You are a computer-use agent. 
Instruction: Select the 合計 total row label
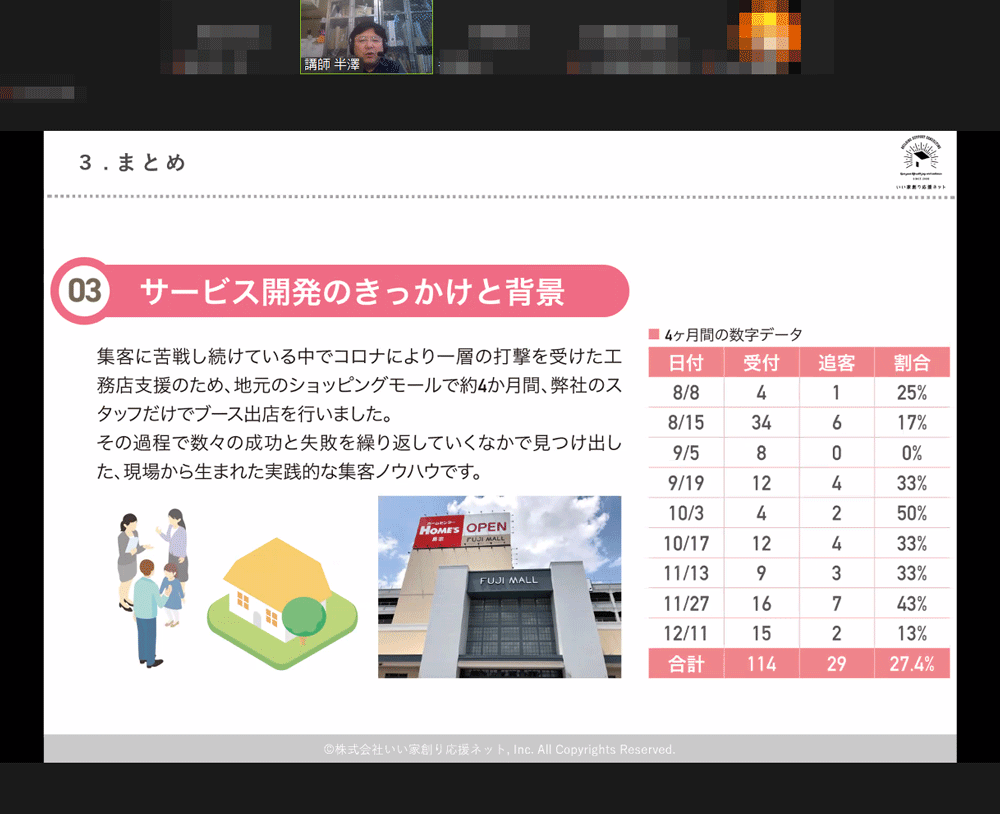tap(686, 664)
